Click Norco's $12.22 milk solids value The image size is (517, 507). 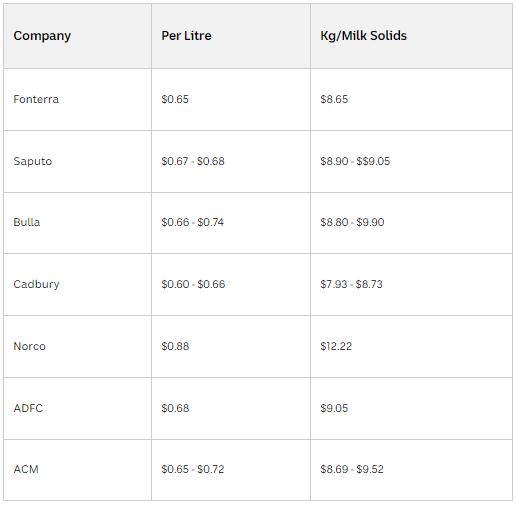tap(336, 346)
